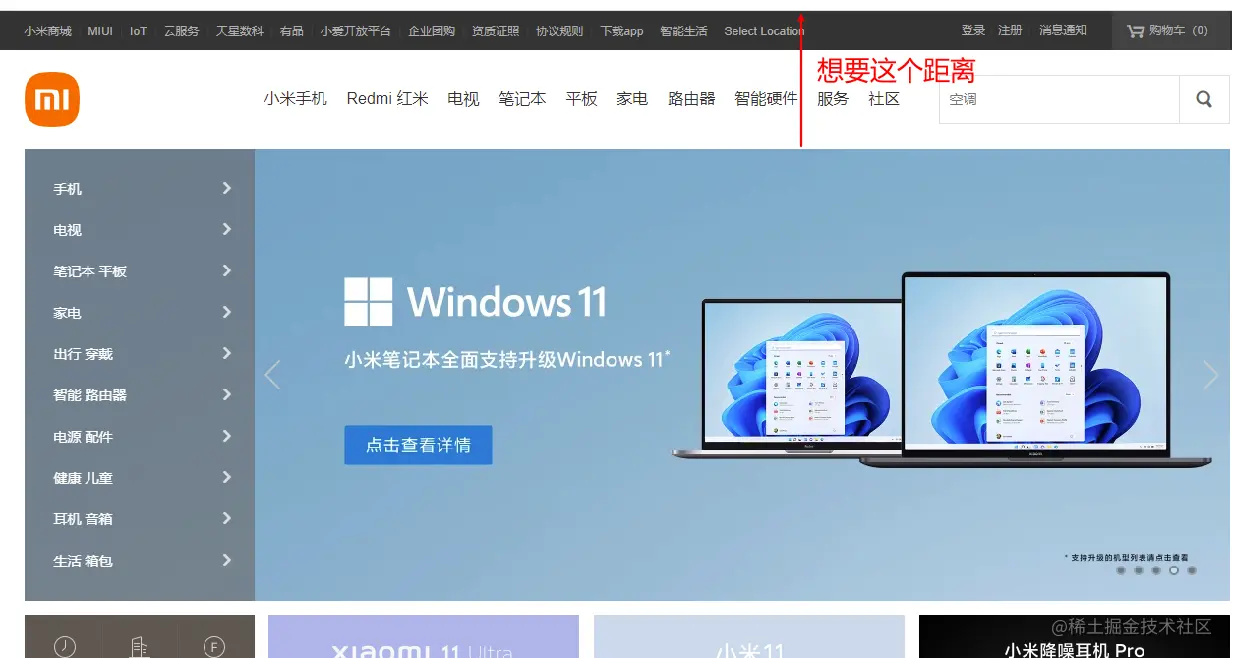Click 企业团购 link in top bar
The height and width of the screenshot is (658, 1233).
(x=431, y=31)
